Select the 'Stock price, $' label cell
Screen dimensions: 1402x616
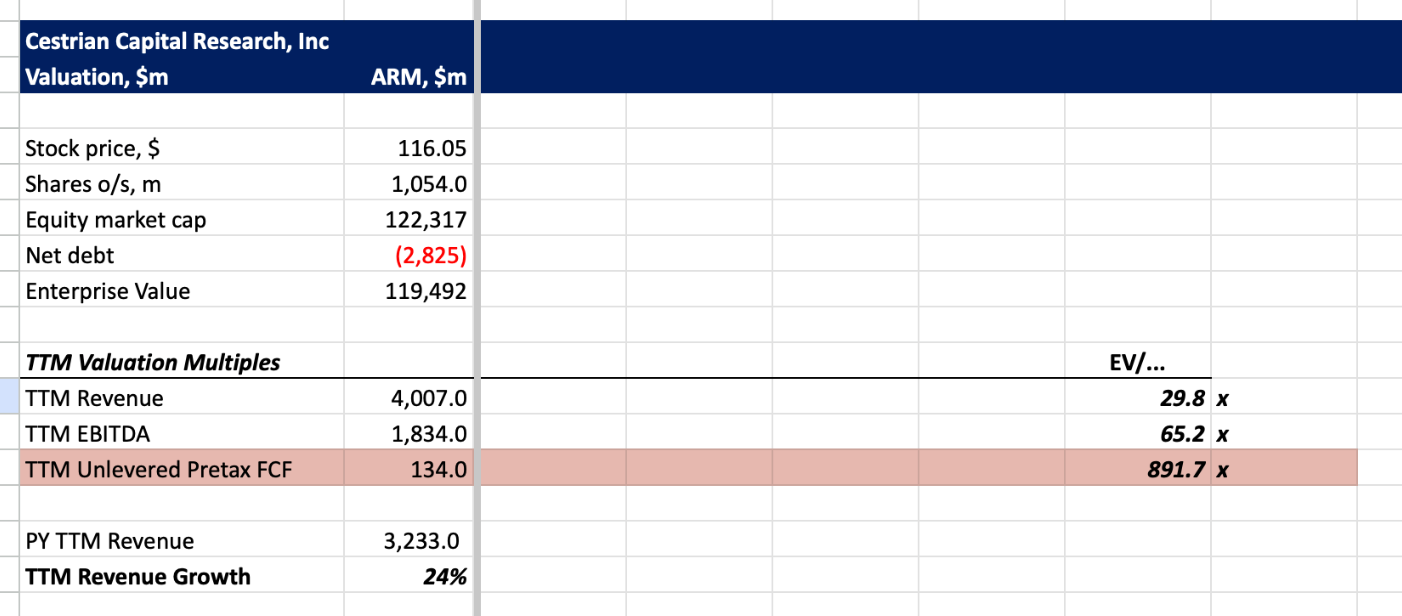[x=181, y=148]
